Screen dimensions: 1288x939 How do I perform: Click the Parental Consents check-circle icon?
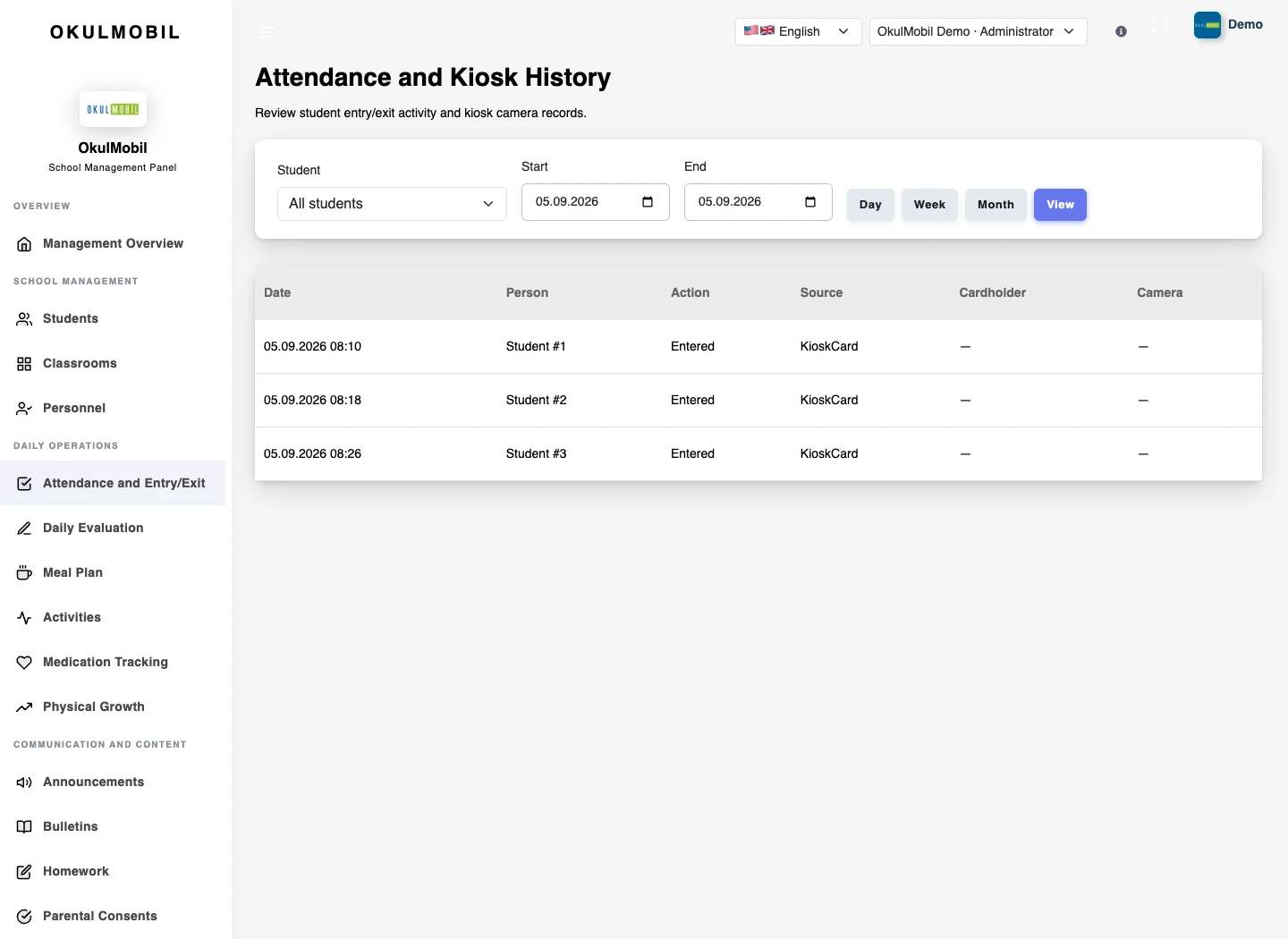[24, 917]
